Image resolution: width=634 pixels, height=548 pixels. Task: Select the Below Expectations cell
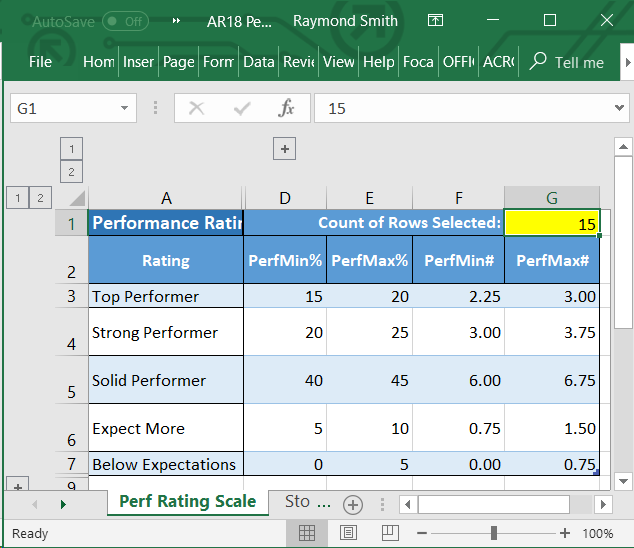(x=166, y=464)
